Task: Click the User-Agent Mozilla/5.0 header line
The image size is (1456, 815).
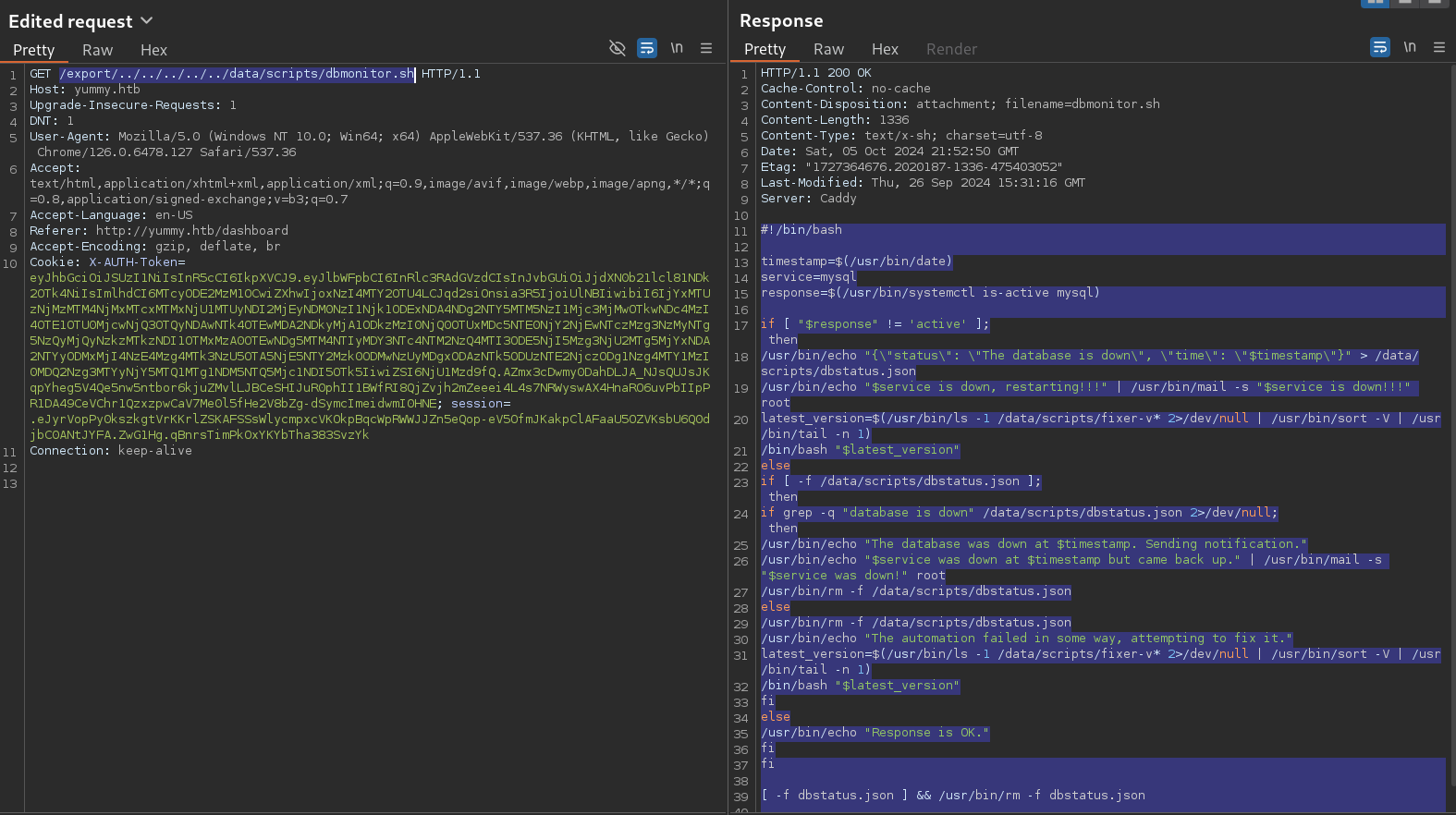Action: click(370, 144)
